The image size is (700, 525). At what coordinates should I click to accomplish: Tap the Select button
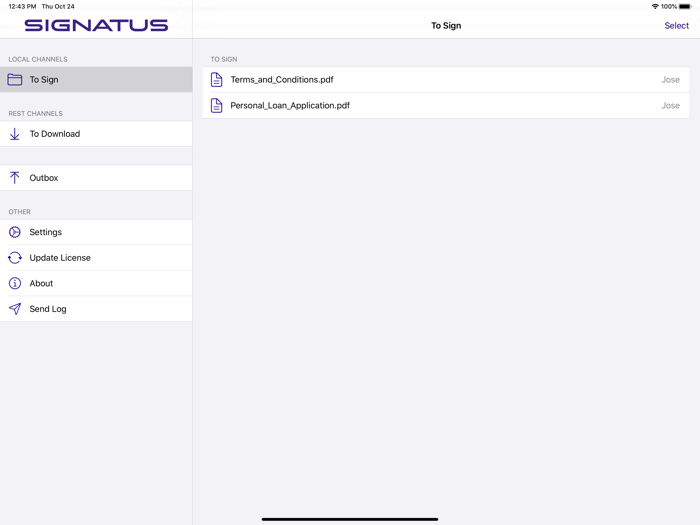tap(676, 26)
